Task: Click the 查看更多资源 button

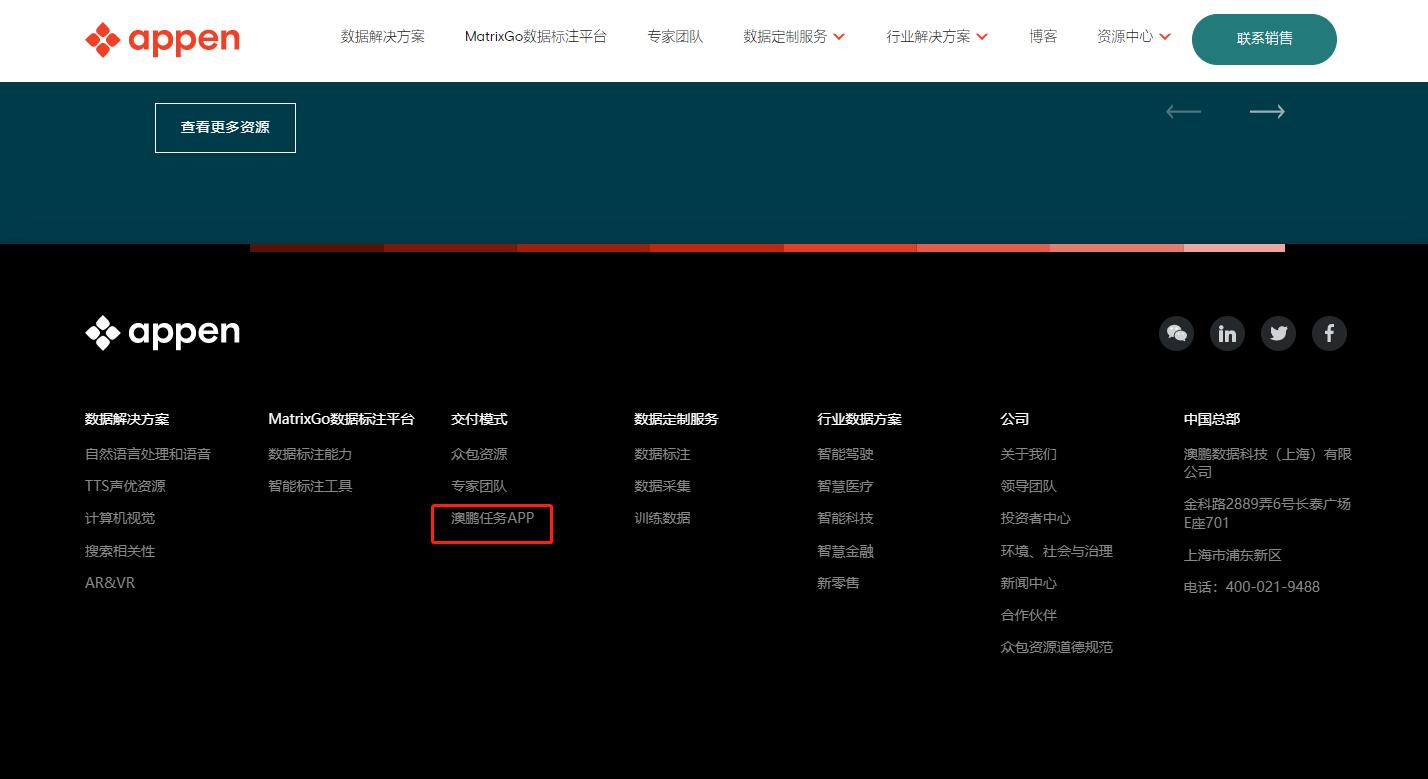Action: coord(225,128)
